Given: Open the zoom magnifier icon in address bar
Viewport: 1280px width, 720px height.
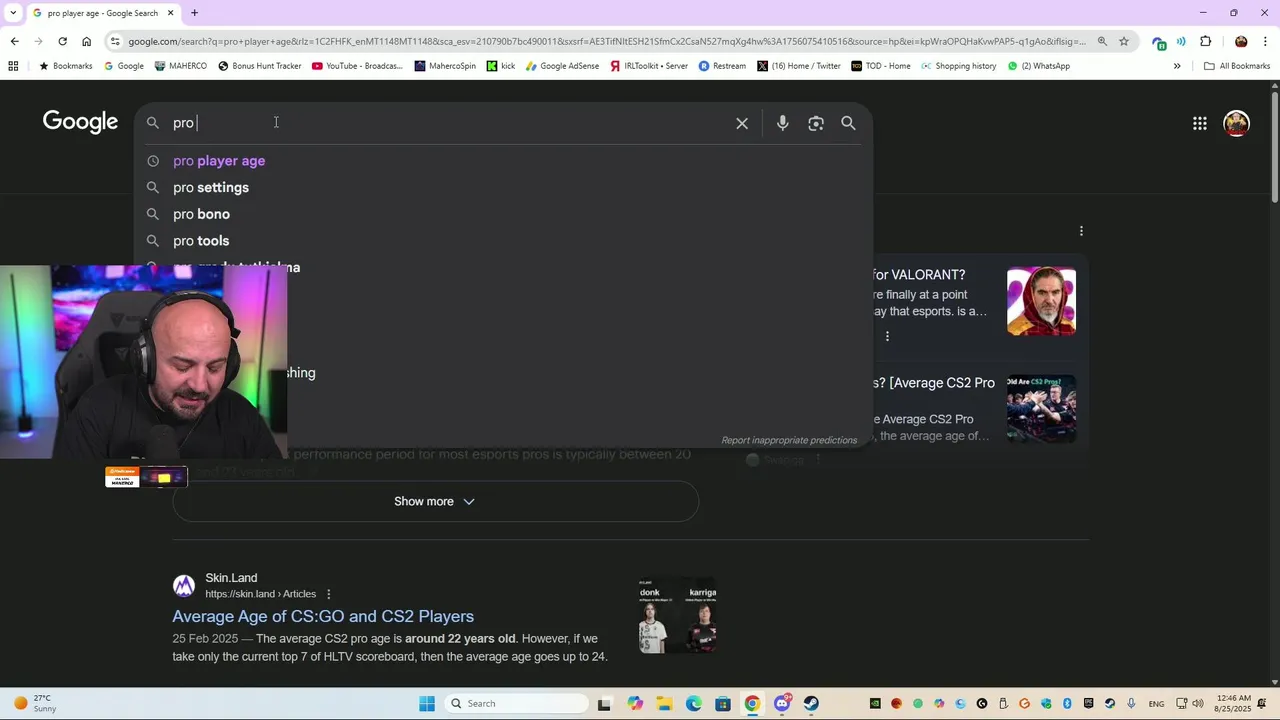Looking at the screenshot, I should (x=1102, y=41).
